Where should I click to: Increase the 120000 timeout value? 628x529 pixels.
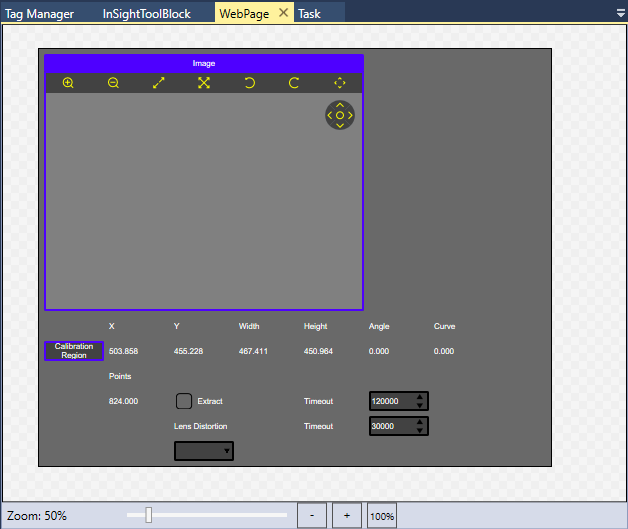click(420, 396)
